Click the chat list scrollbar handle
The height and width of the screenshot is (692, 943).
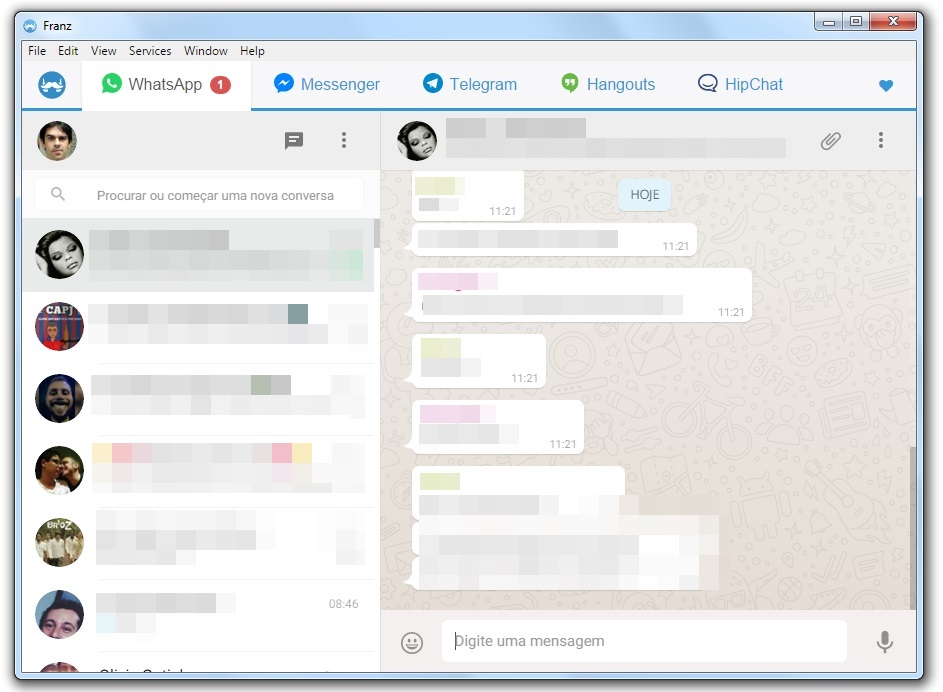point(377,233)
